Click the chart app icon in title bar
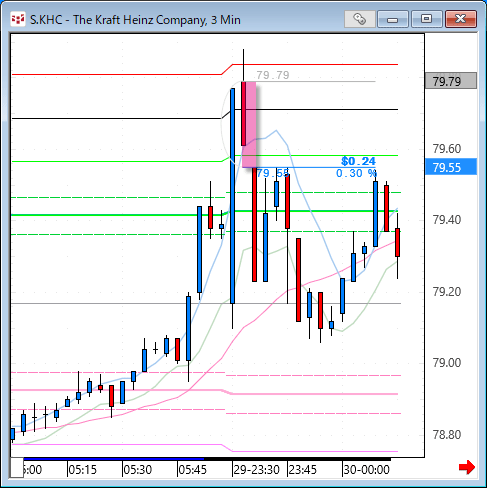This screenshot has height=488, width=487. coord(18,19)
